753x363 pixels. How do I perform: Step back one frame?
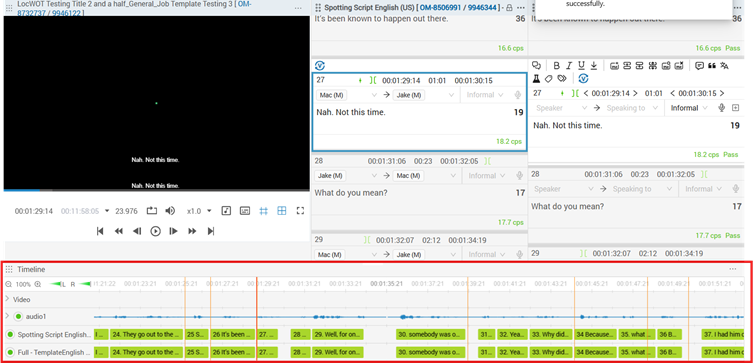pos(137,231)
